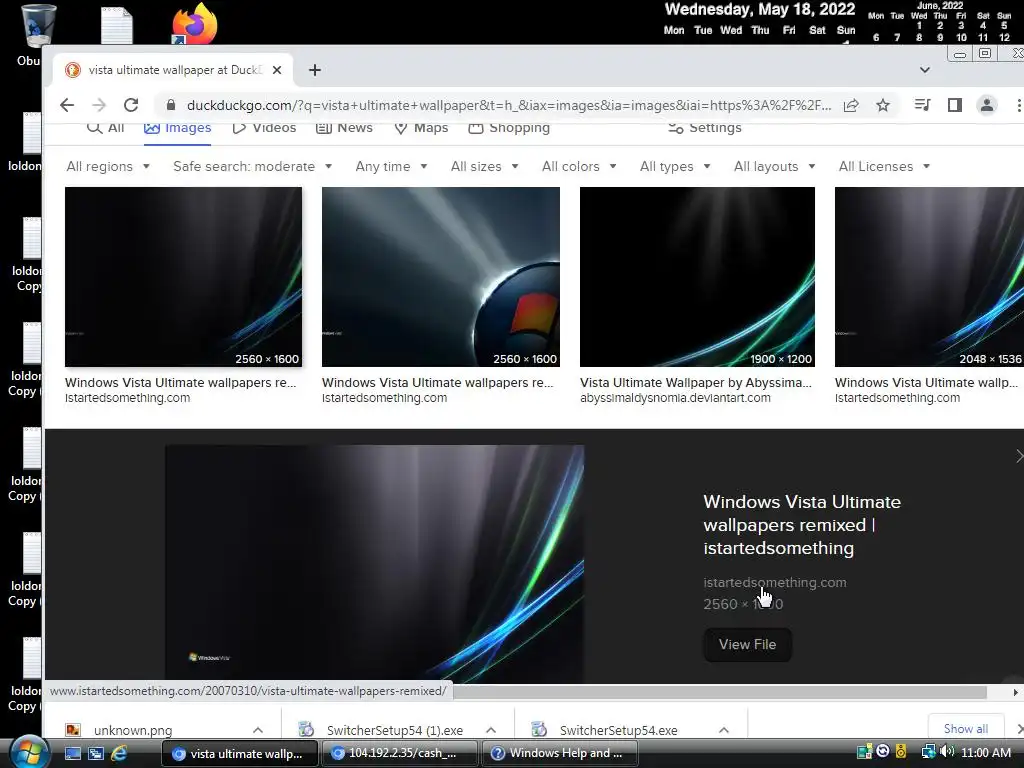Open the media control icon in toolbar

coord(922,104)
